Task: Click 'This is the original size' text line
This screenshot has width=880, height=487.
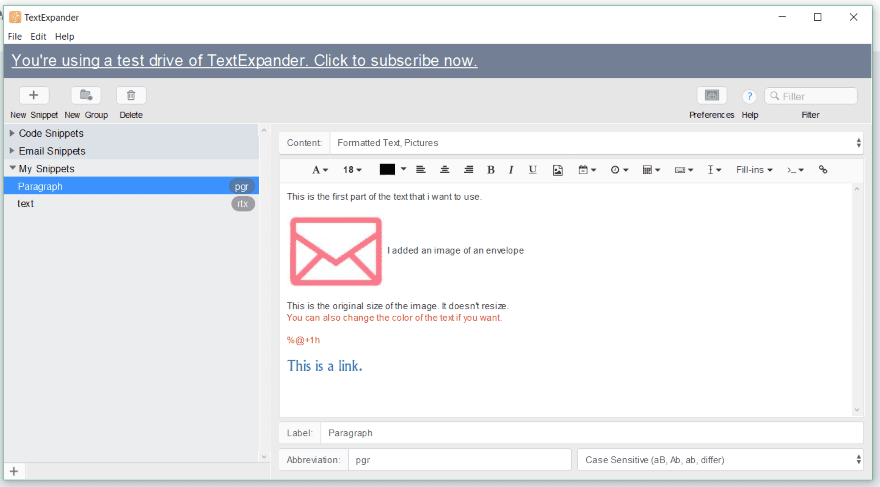Action: pos(397,306)
